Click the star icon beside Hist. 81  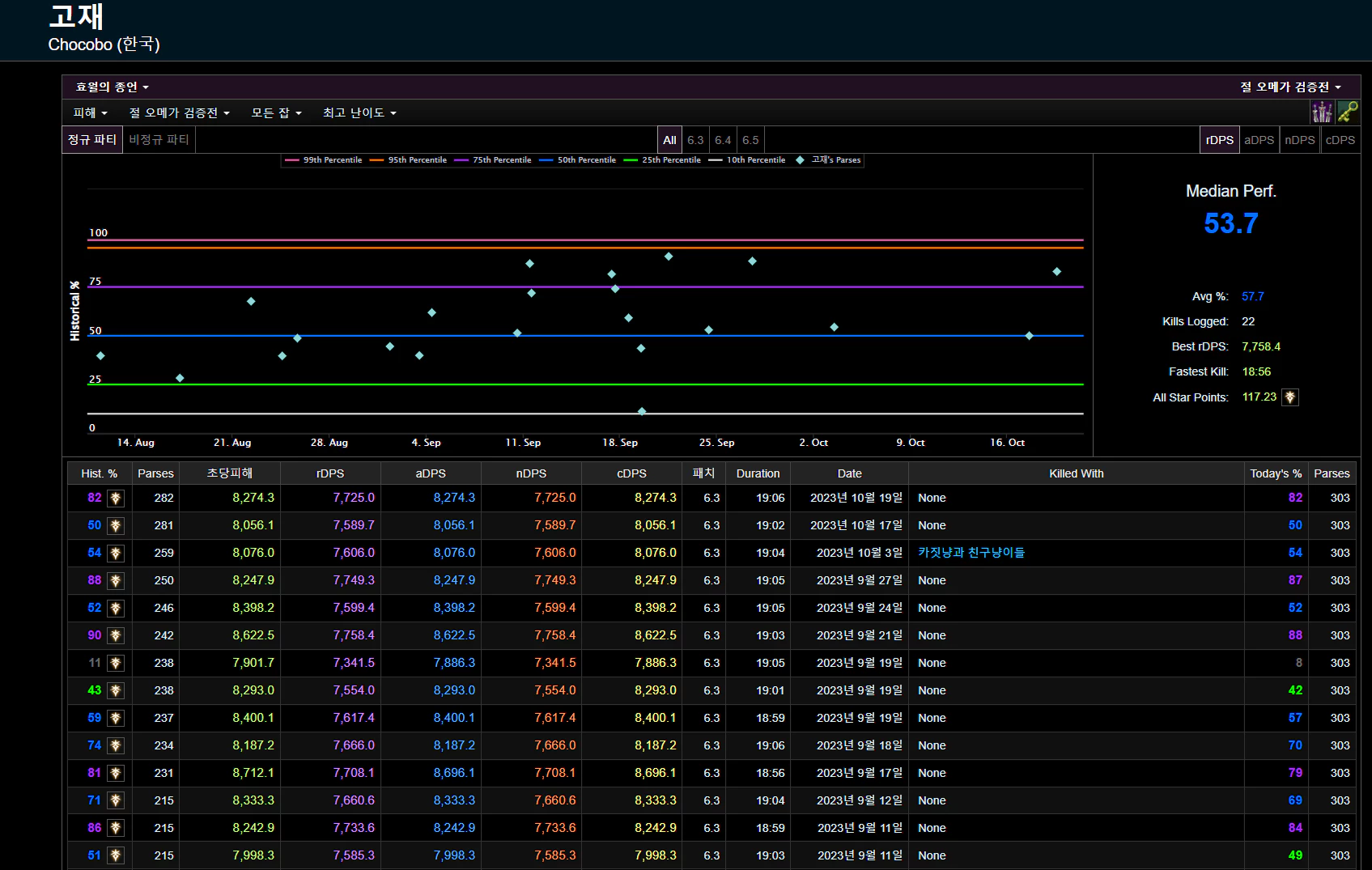tap(116, 774)
